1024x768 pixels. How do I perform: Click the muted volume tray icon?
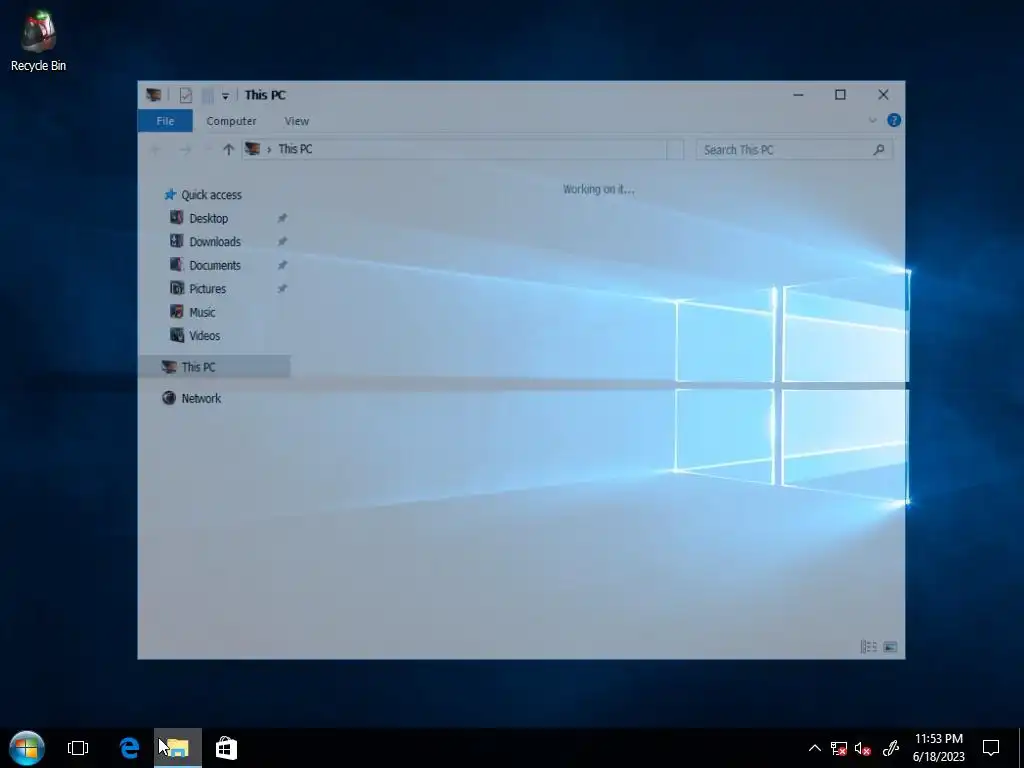point(863,748)
